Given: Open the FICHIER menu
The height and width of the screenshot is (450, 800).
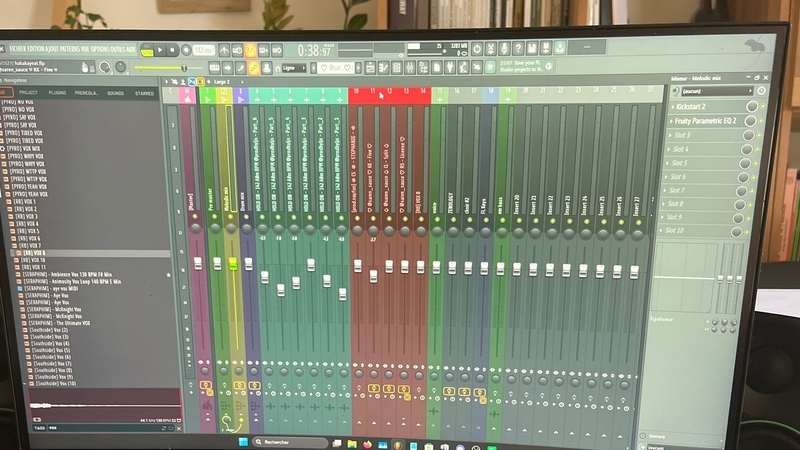Looking at the screenshot, I should (x=17, y=49).
